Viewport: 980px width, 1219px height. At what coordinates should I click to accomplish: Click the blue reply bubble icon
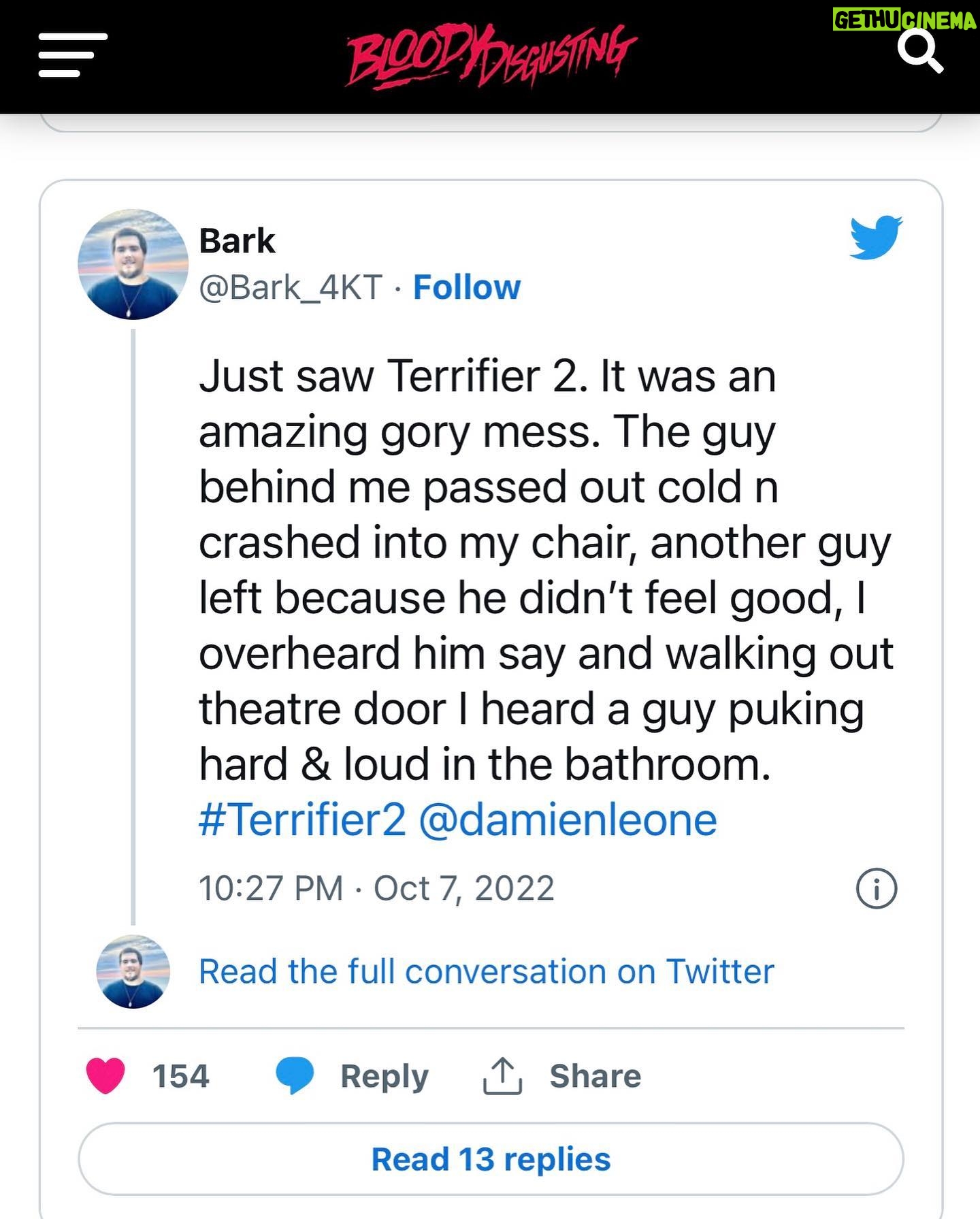[294, 1076]
